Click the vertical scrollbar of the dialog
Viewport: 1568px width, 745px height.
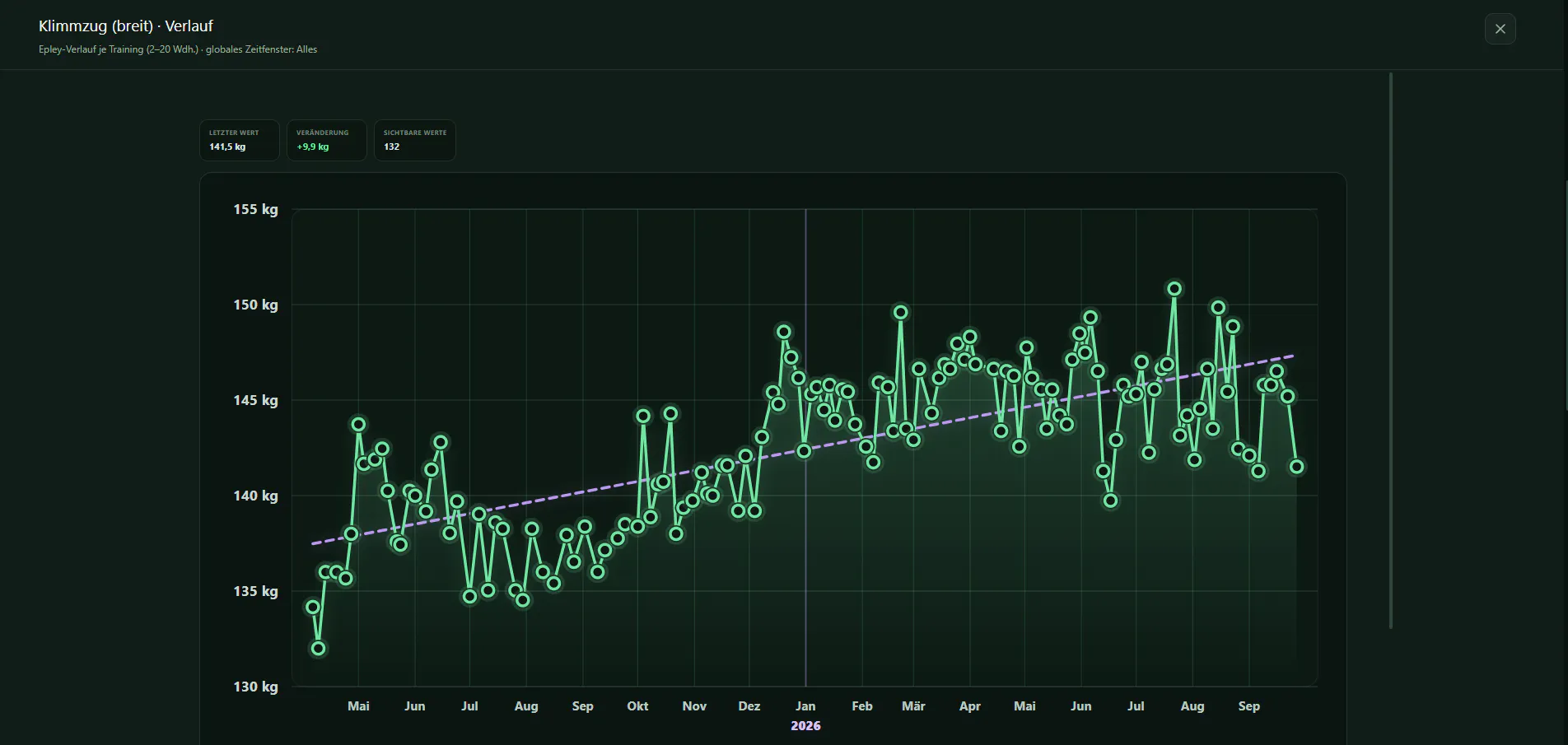pos(1390,351)
